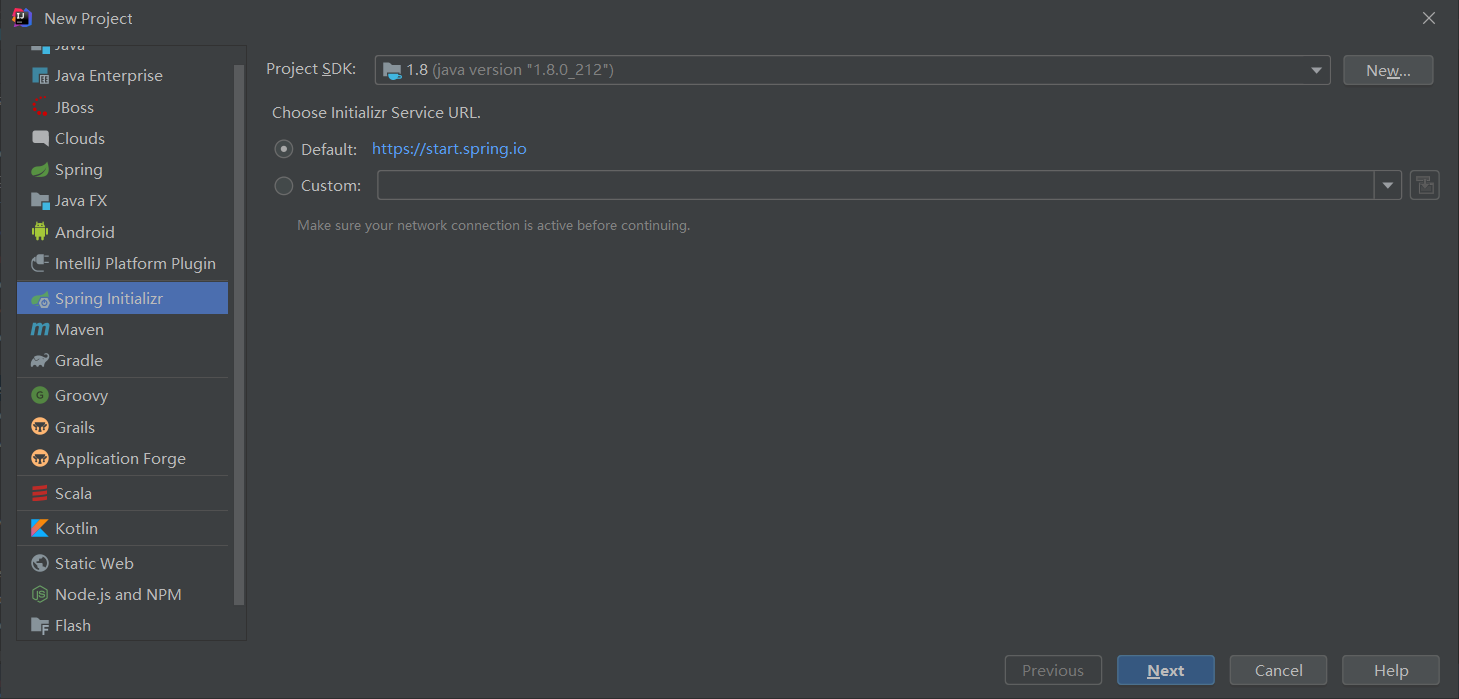Image resolution: width=1459 pixels, height=699 pixels.
Task: Click the Scala red icon
Action: [x=40, y=493]
